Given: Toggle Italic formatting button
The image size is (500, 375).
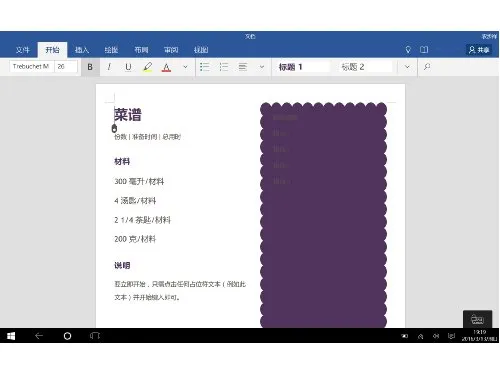Looking at the screenshot, I should tap(109, 67).
